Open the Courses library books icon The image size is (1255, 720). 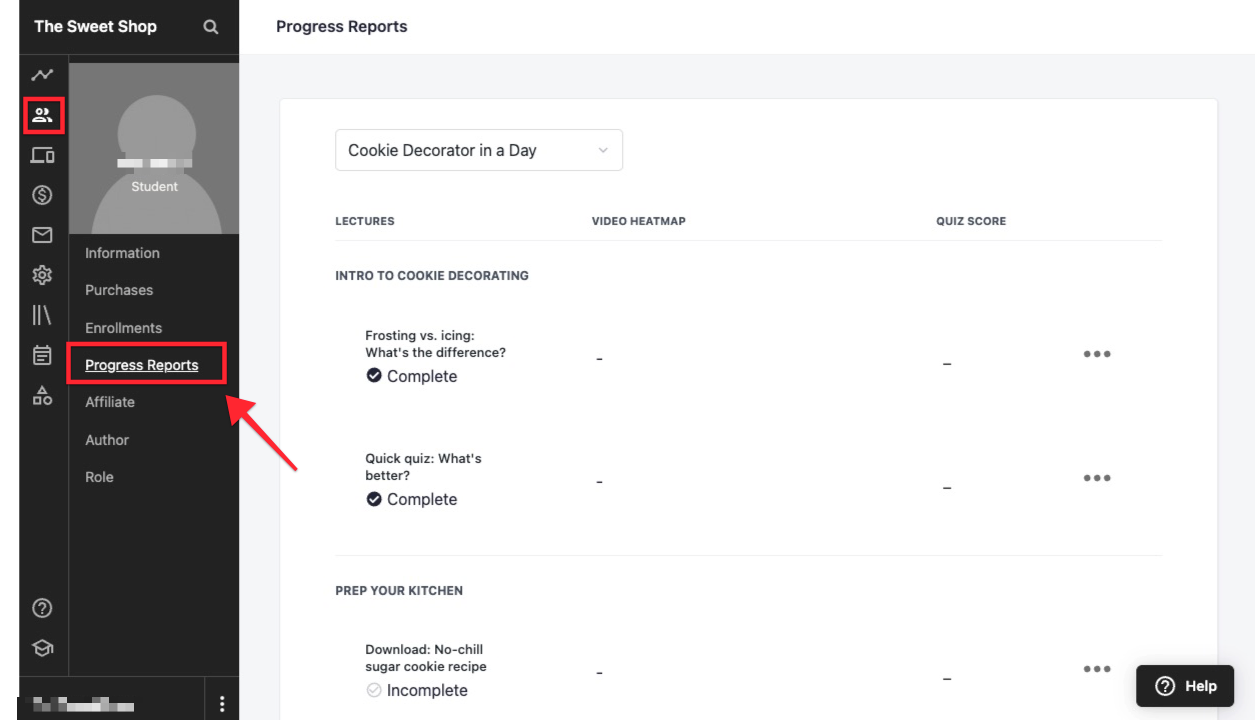pos(42,315)
